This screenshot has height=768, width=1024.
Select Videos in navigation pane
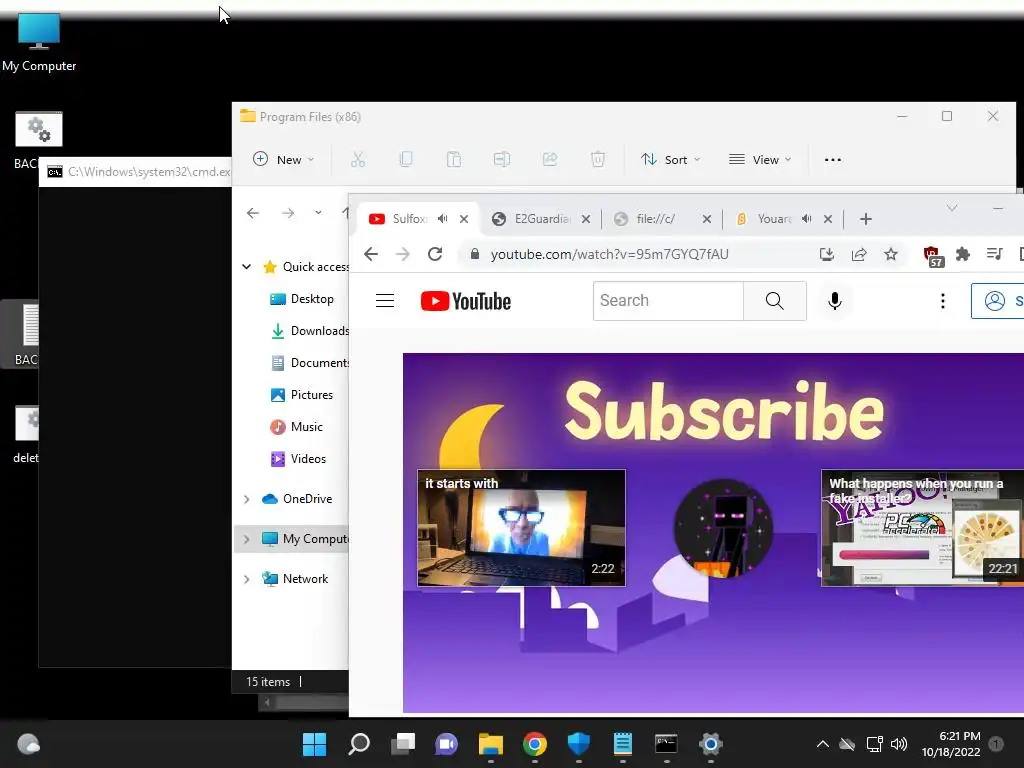click(299, 458)
